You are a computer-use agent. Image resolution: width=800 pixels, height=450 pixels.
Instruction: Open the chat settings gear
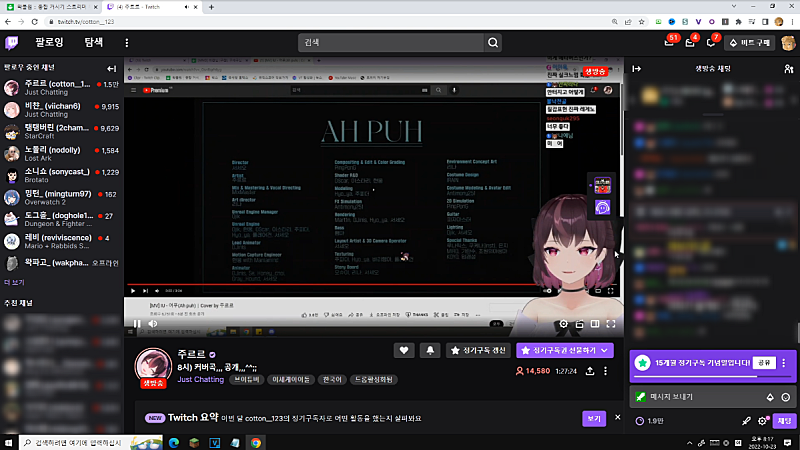(762, 421)
